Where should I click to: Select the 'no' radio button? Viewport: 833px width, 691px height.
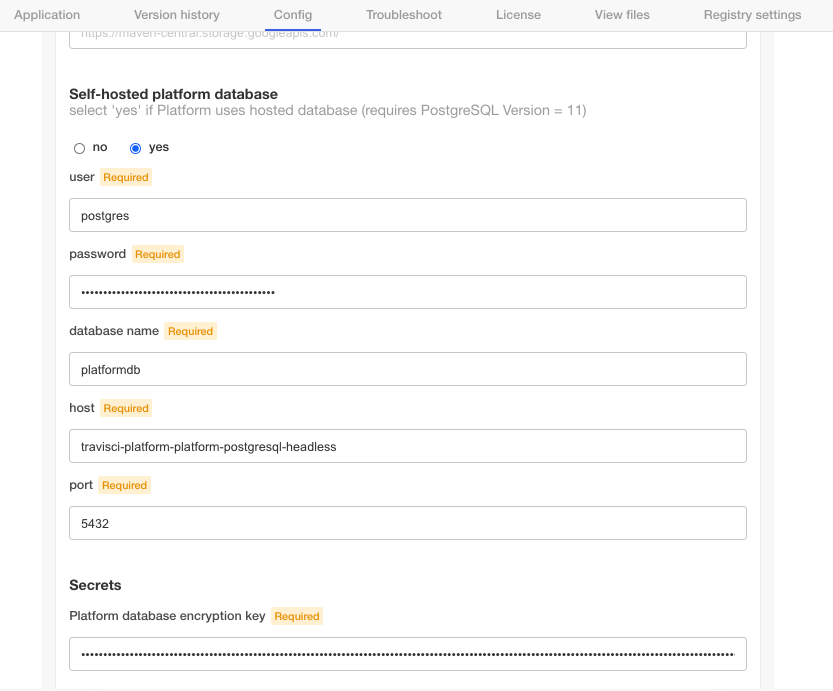click(80, 148)
